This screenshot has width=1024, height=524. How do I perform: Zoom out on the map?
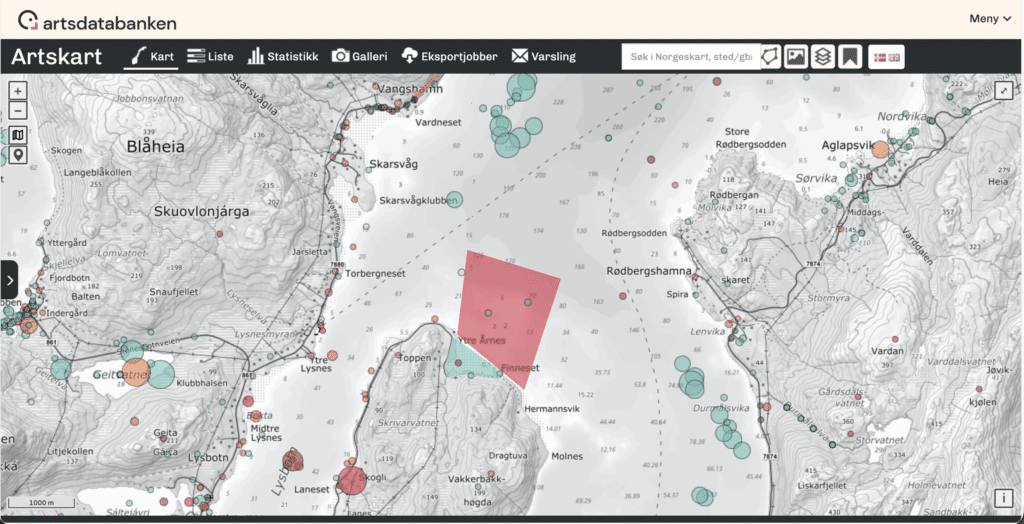click(x=18, y=110)
